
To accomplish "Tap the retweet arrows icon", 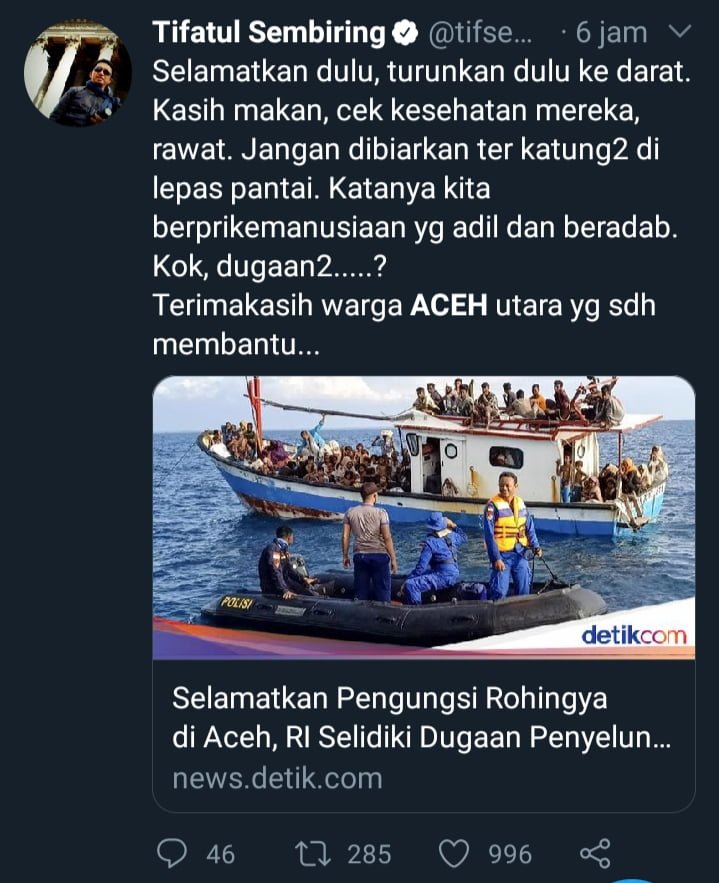I will 313,854.
